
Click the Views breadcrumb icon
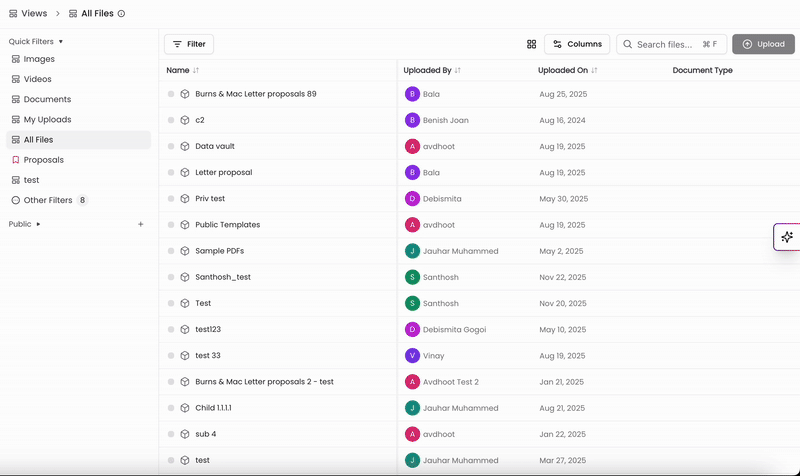click(13, 14)
